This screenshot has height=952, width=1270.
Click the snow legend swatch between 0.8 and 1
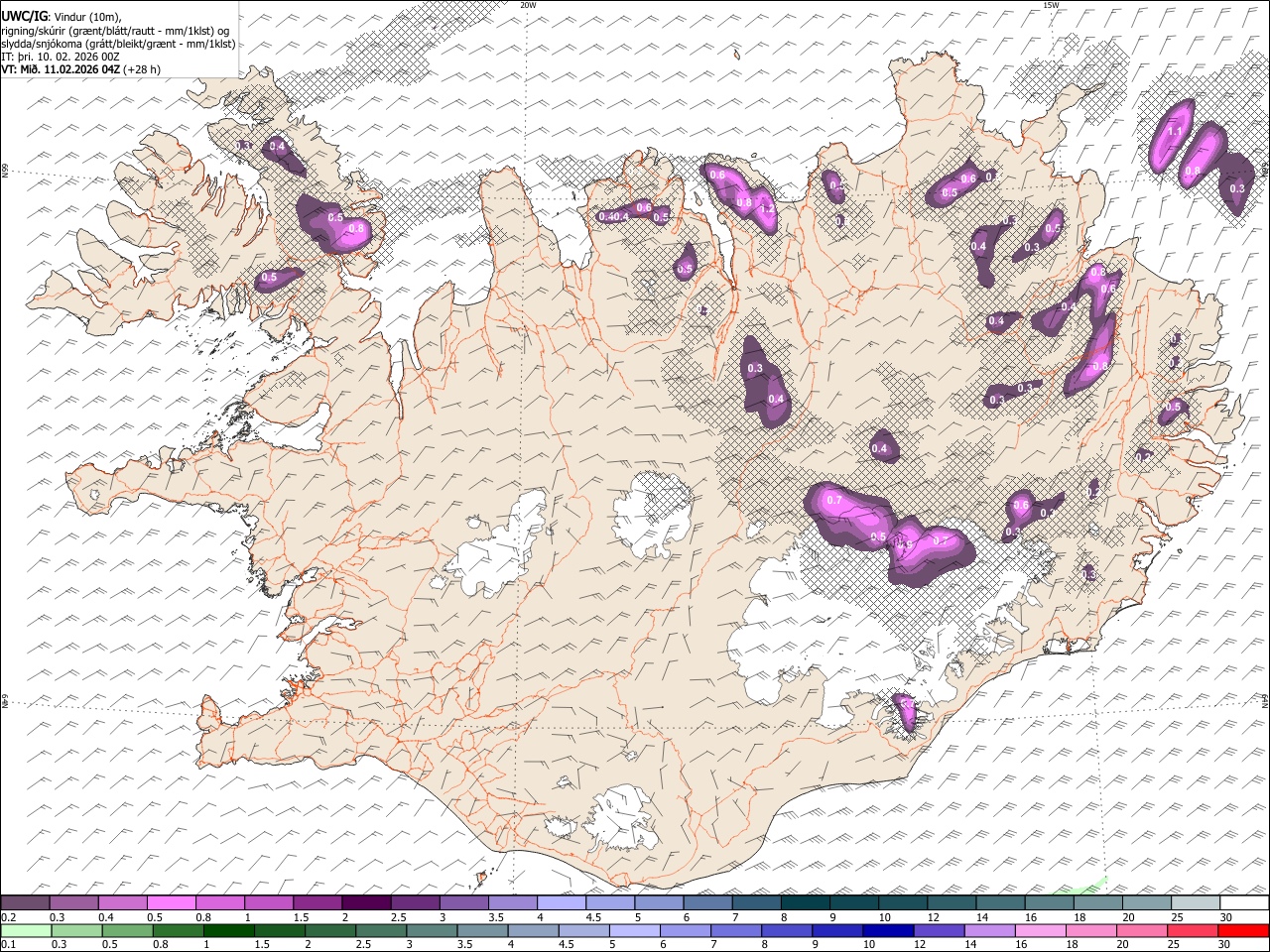(219, 902)
